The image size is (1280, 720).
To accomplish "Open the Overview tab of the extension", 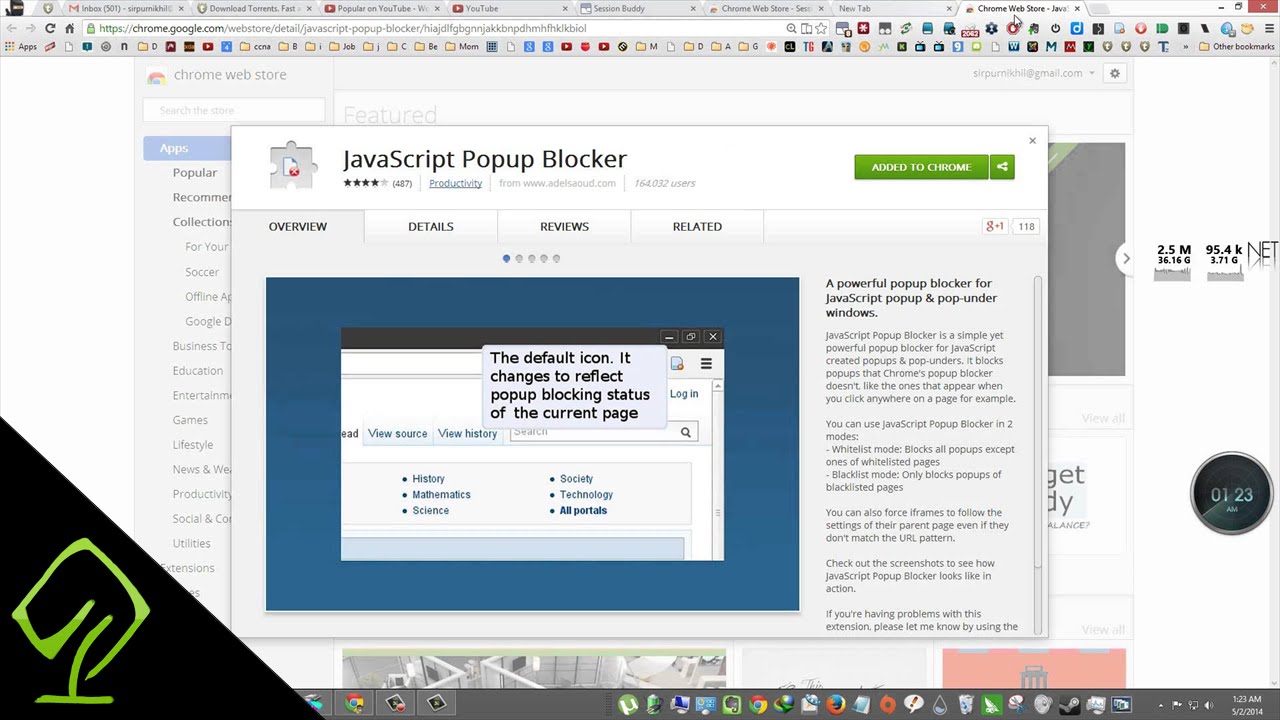I will (298, 226).
